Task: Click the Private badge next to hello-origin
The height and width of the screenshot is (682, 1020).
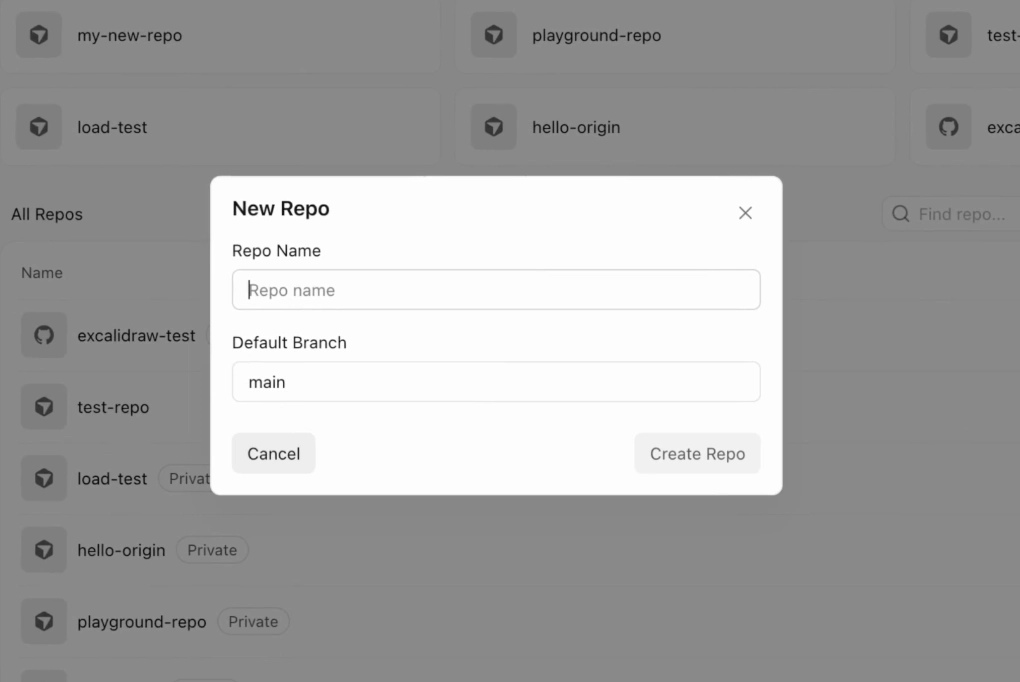Action: point(212,550)
